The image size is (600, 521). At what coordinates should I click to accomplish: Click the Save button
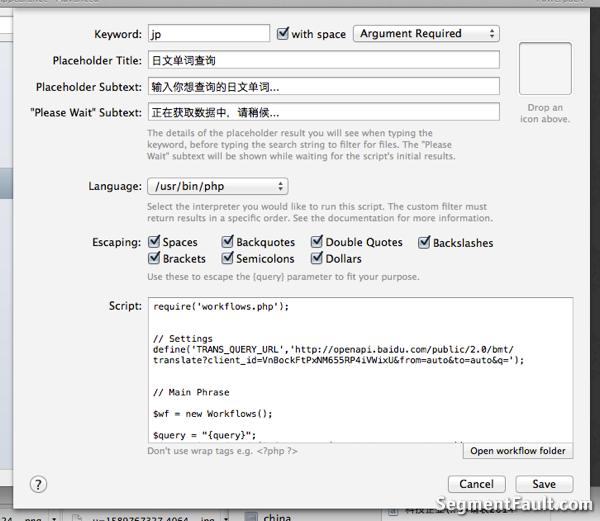[x=544, y=484]
